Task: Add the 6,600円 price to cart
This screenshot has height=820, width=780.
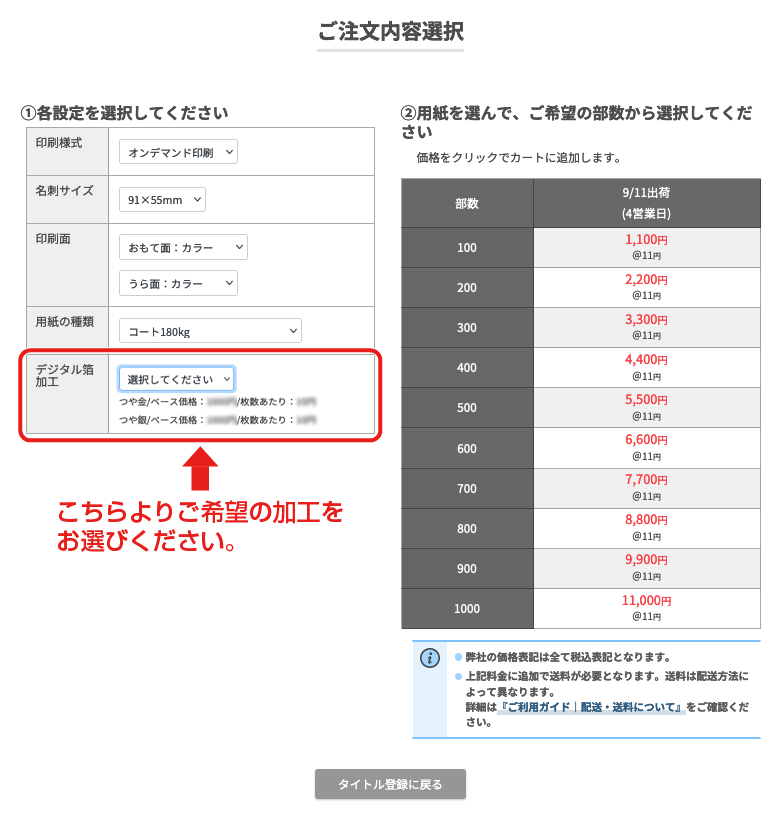Action: (x=646, y=440)
